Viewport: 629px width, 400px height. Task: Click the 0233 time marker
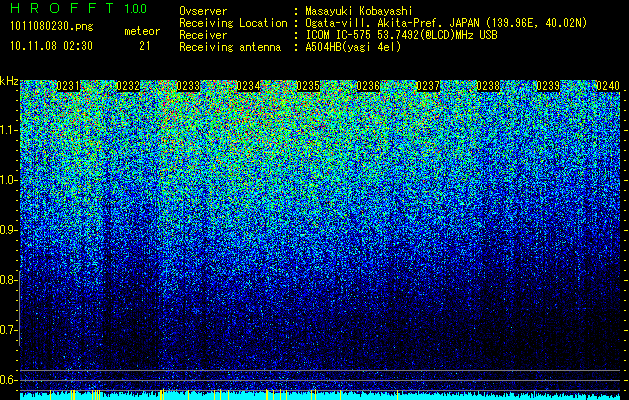188,86
